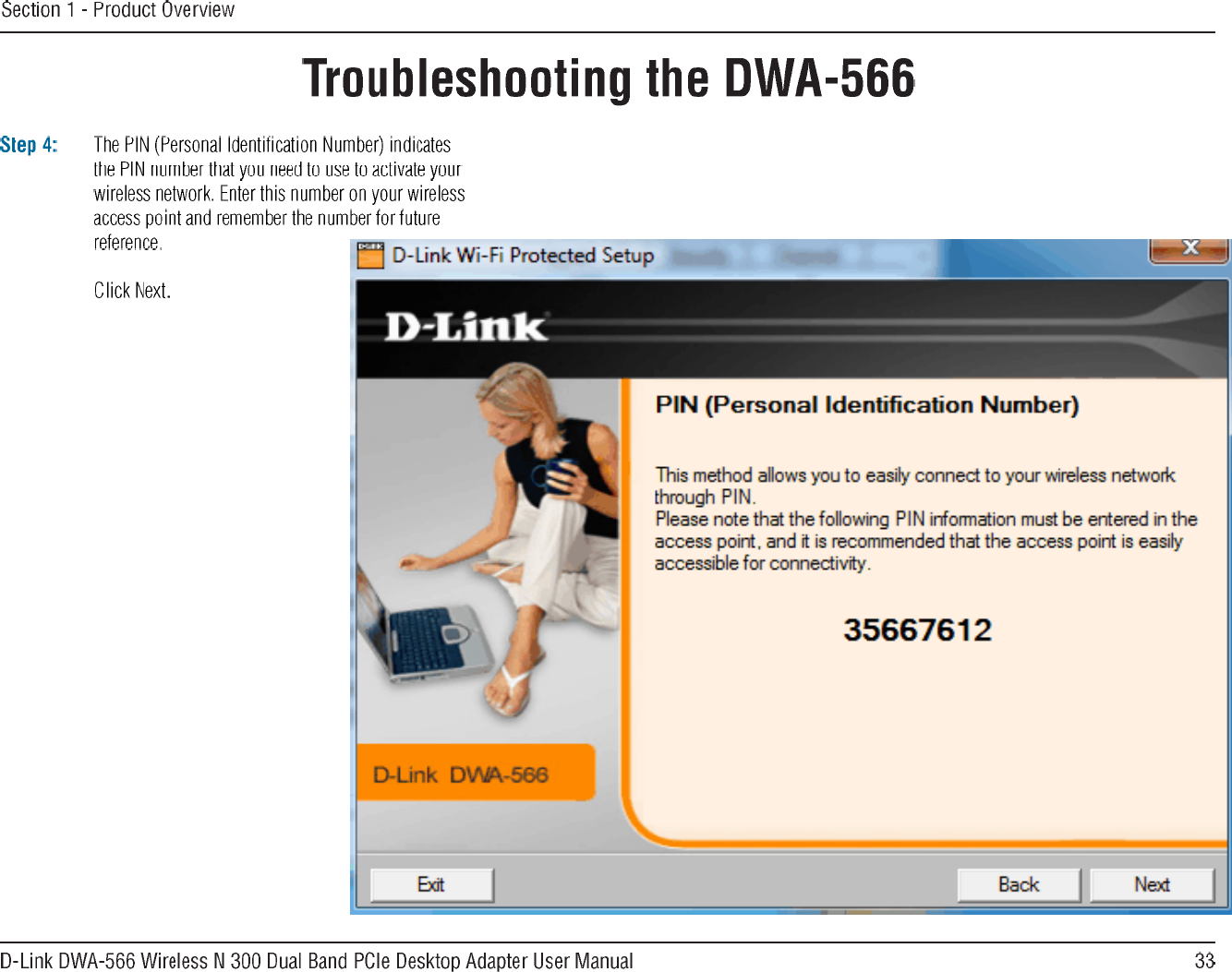
Task: Click the 'Click Next.' instruction text
Action: click(x=132, y=291)
